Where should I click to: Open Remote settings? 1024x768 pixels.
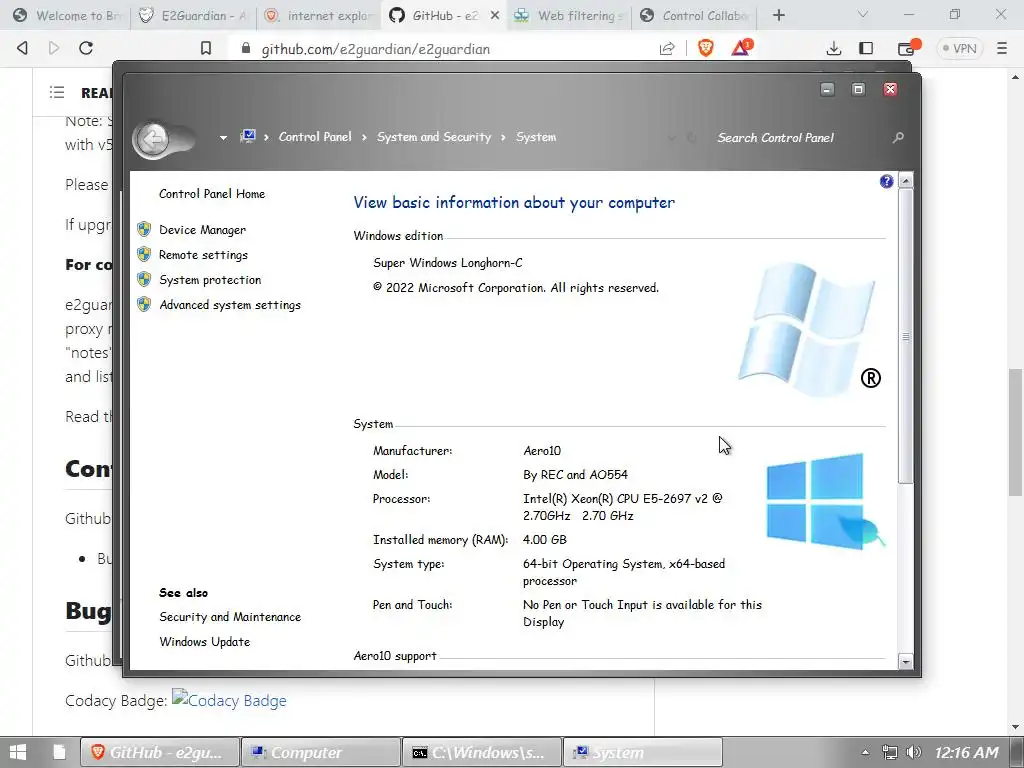(203, 255)
